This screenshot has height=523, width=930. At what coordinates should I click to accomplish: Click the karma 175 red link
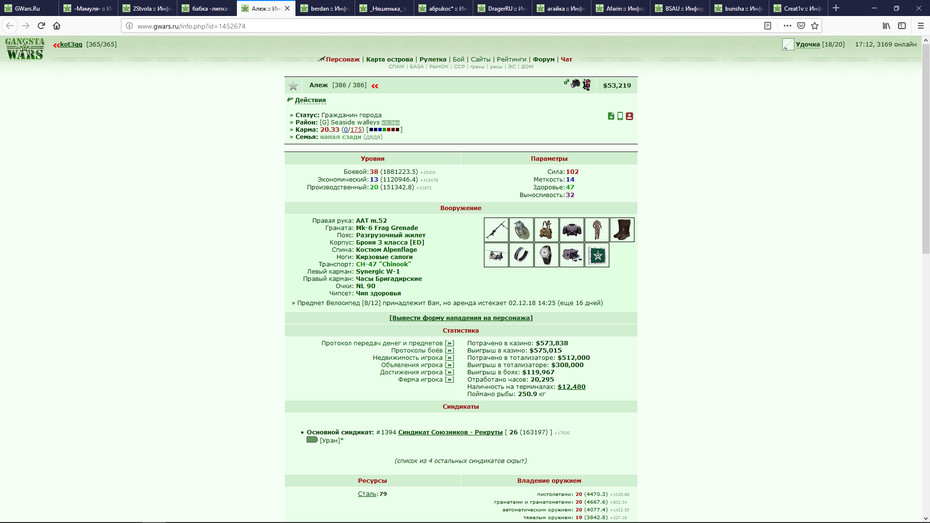pos(356,130)
